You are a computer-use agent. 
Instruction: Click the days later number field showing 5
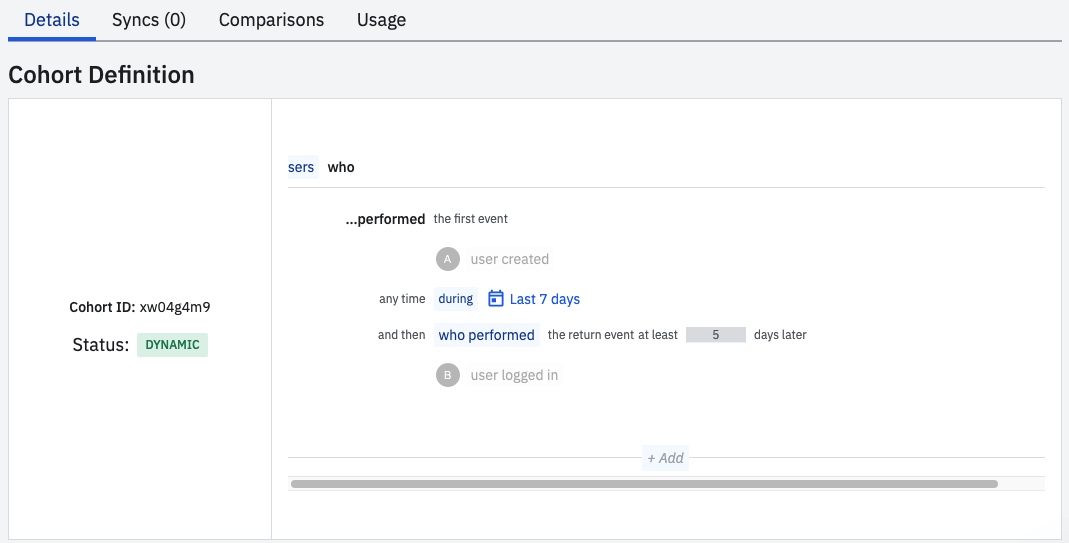coord(716,335)
